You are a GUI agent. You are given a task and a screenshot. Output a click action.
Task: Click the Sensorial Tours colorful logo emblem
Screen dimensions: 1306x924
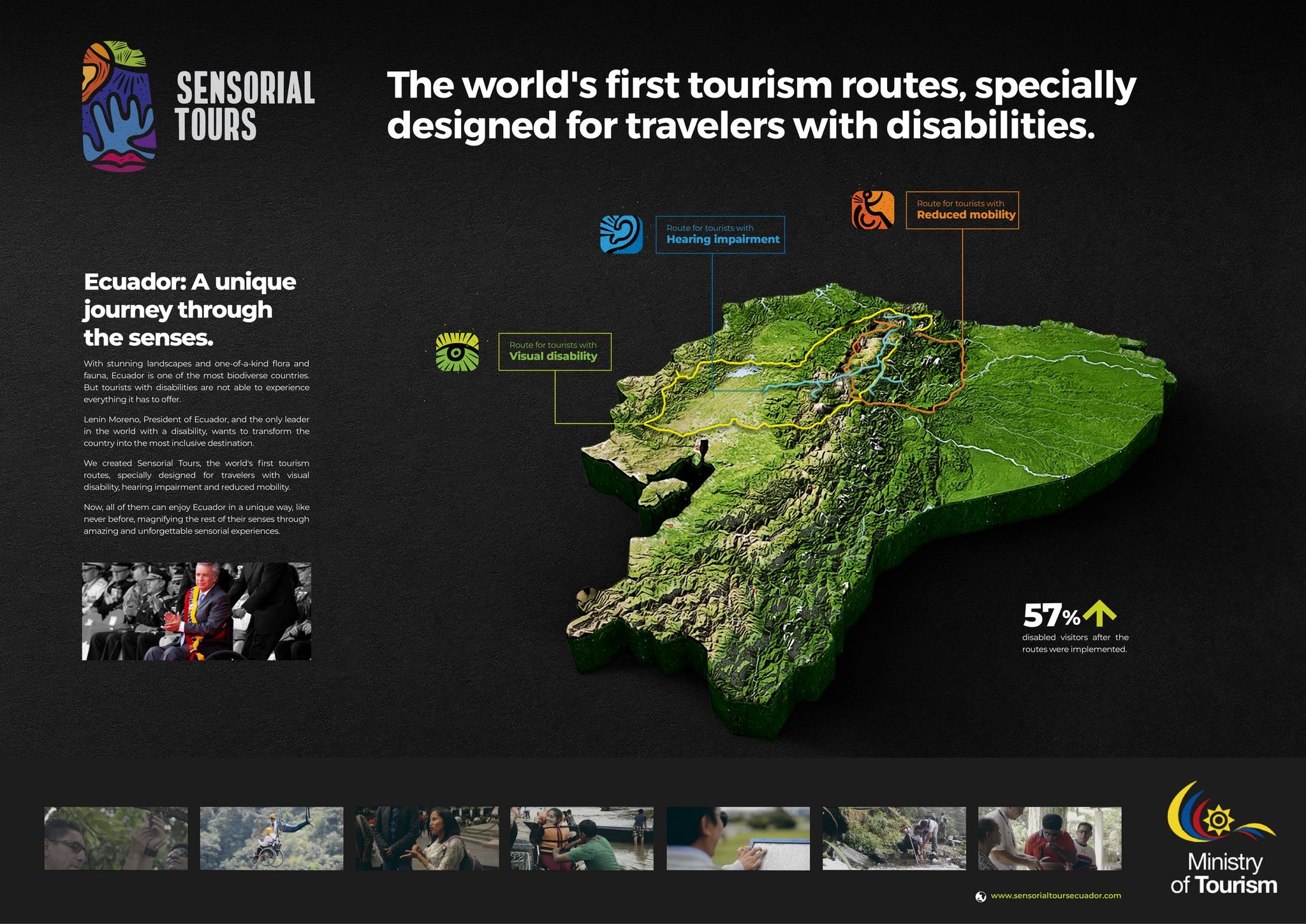119,106
